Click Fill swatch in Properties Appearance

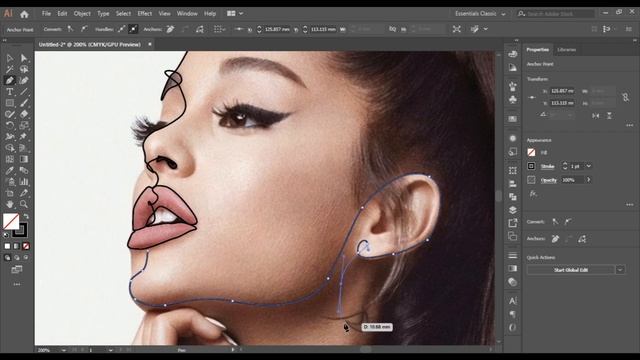(531, 152)
